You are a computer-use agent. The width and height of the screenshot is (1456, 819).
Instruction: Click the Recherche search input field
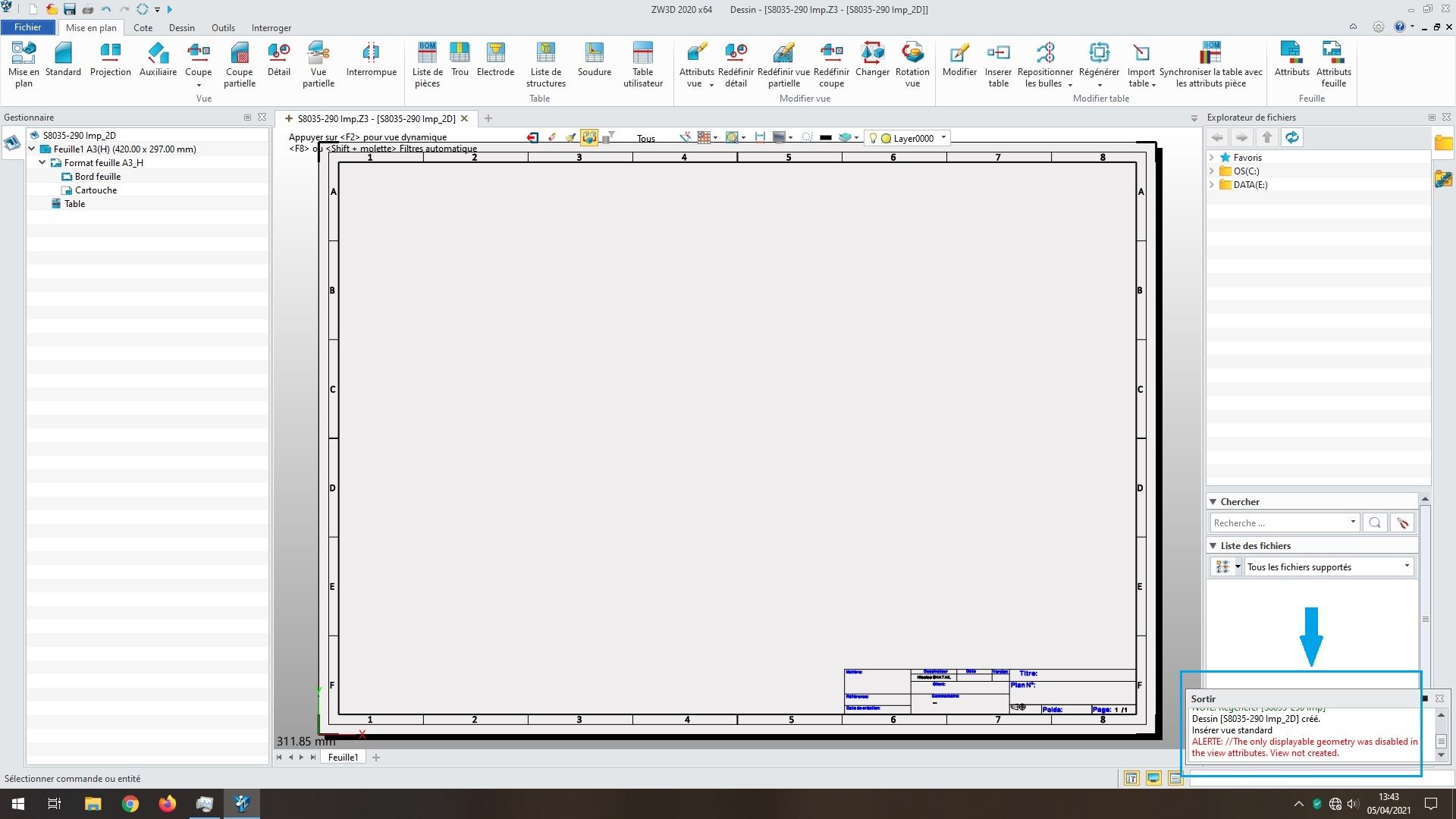1283,522
